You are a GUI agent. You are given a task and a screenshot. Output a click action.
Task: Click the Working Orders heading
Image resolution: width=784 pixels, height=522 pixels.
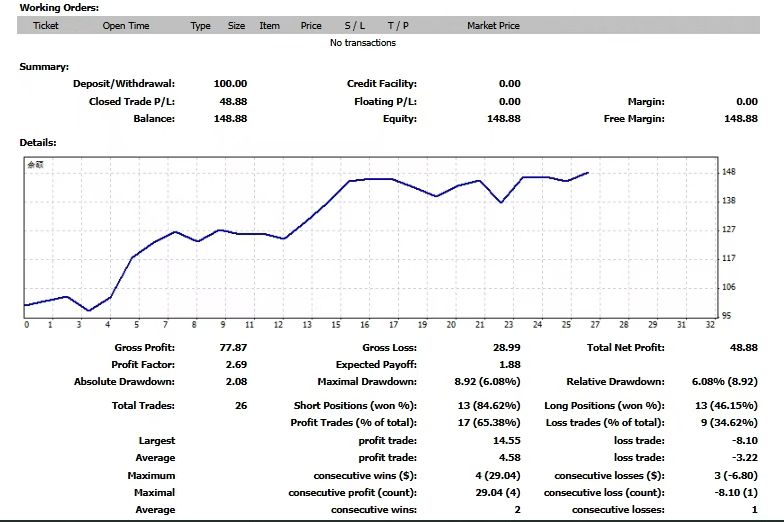[59, 8]
